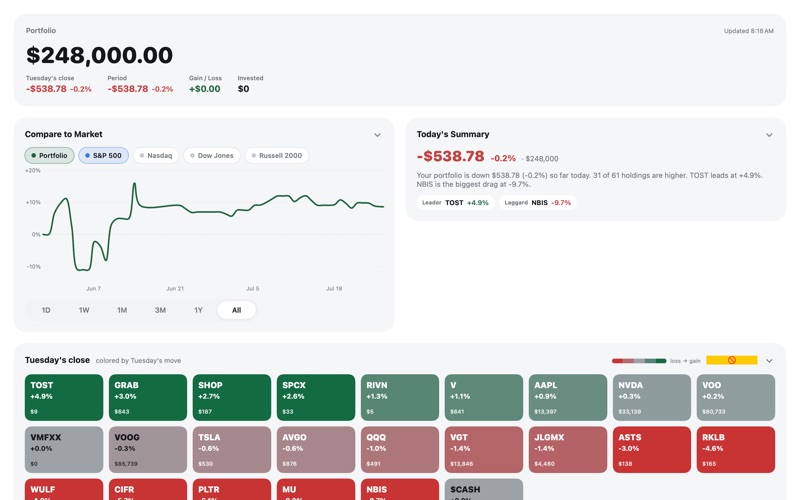Screen dimensions: 800x500
Task: Select the 3M time range
Action: [160, 310]
